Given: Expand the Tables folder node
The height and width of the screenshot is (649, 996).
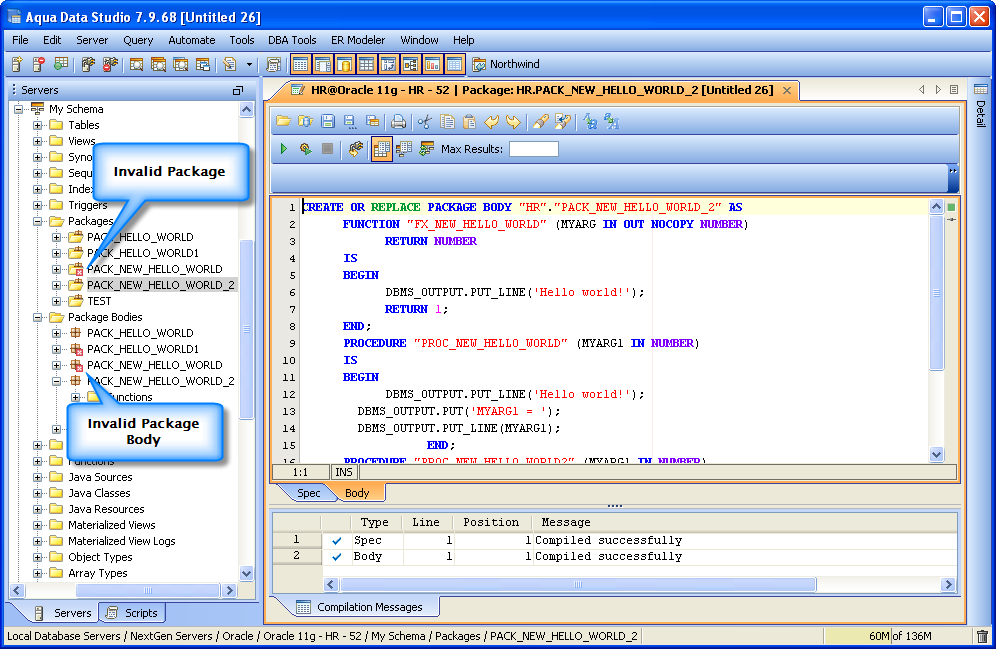Looking at the screenshot, I should [x=38, y=125].
